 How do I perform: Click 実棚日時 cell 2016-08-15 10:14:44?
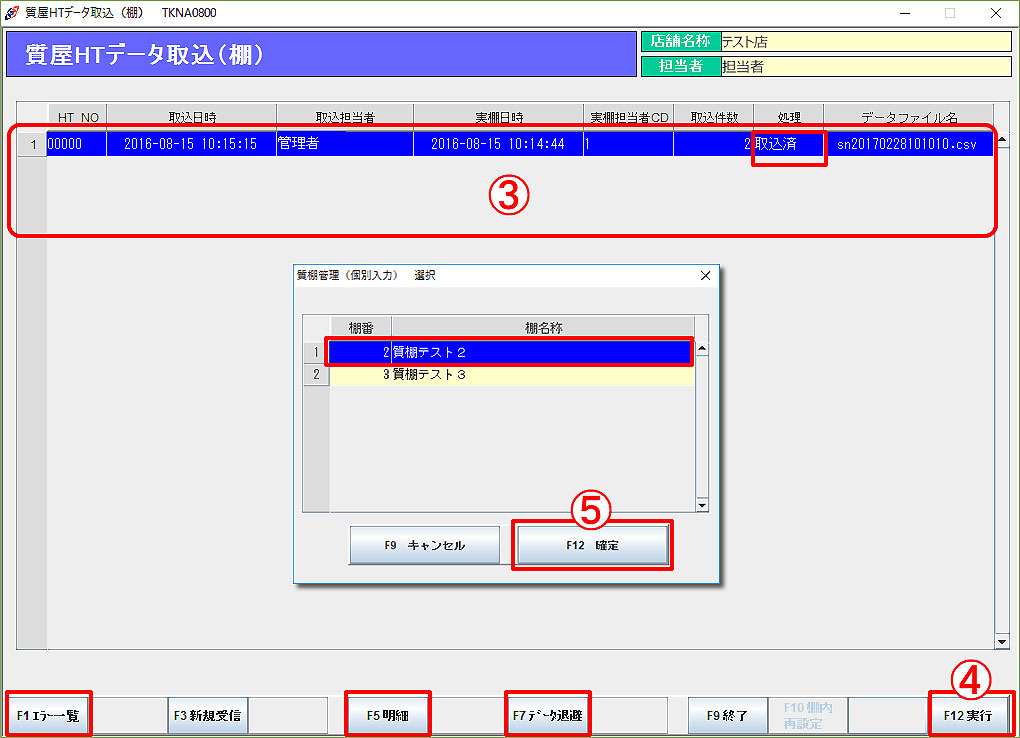498,144
